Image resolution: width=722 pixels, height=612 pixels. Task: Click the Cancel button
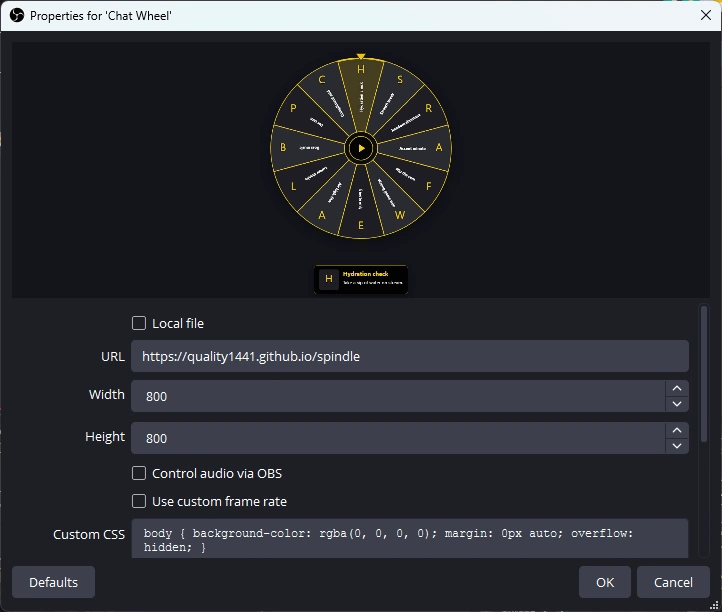[x=673, y=583]
